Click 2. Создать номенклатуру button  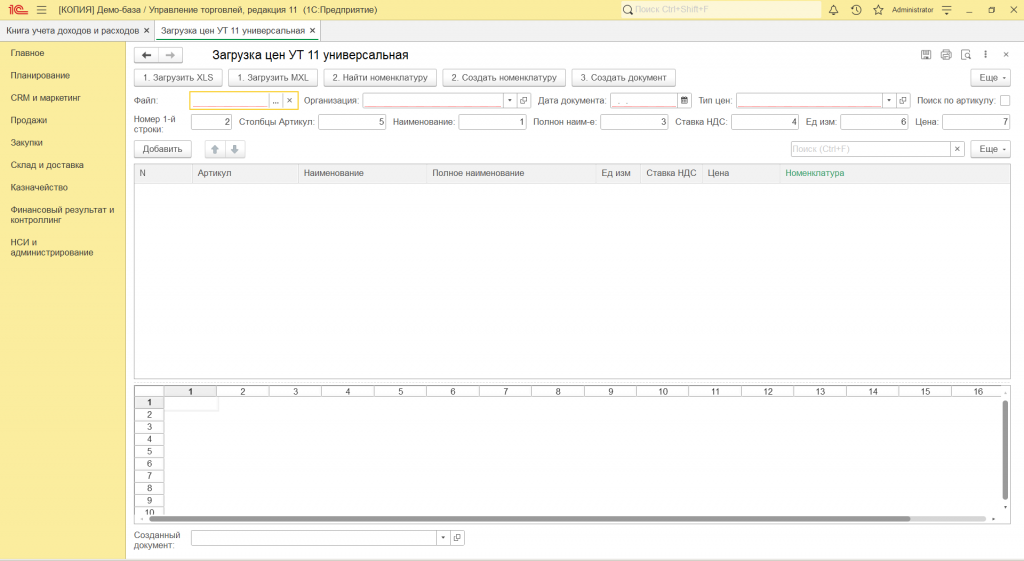(504, 78)
